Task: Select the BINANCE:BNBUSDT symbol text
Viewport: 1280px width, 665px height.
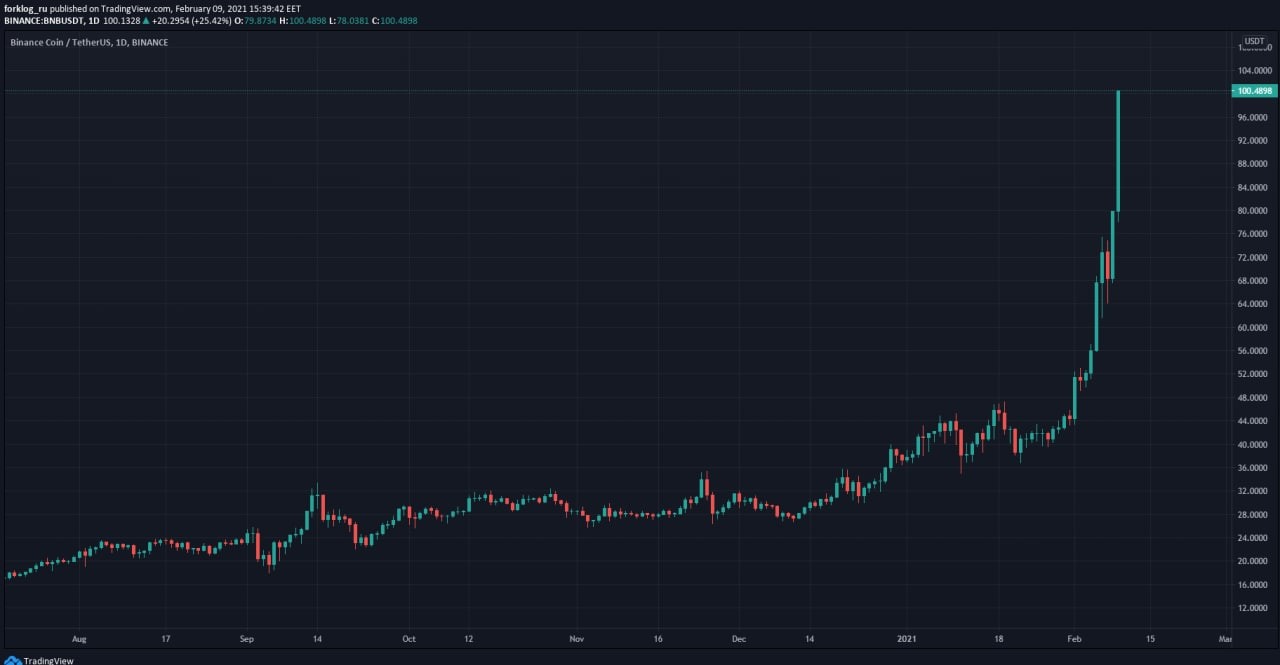Action: (x=42, y=19)
